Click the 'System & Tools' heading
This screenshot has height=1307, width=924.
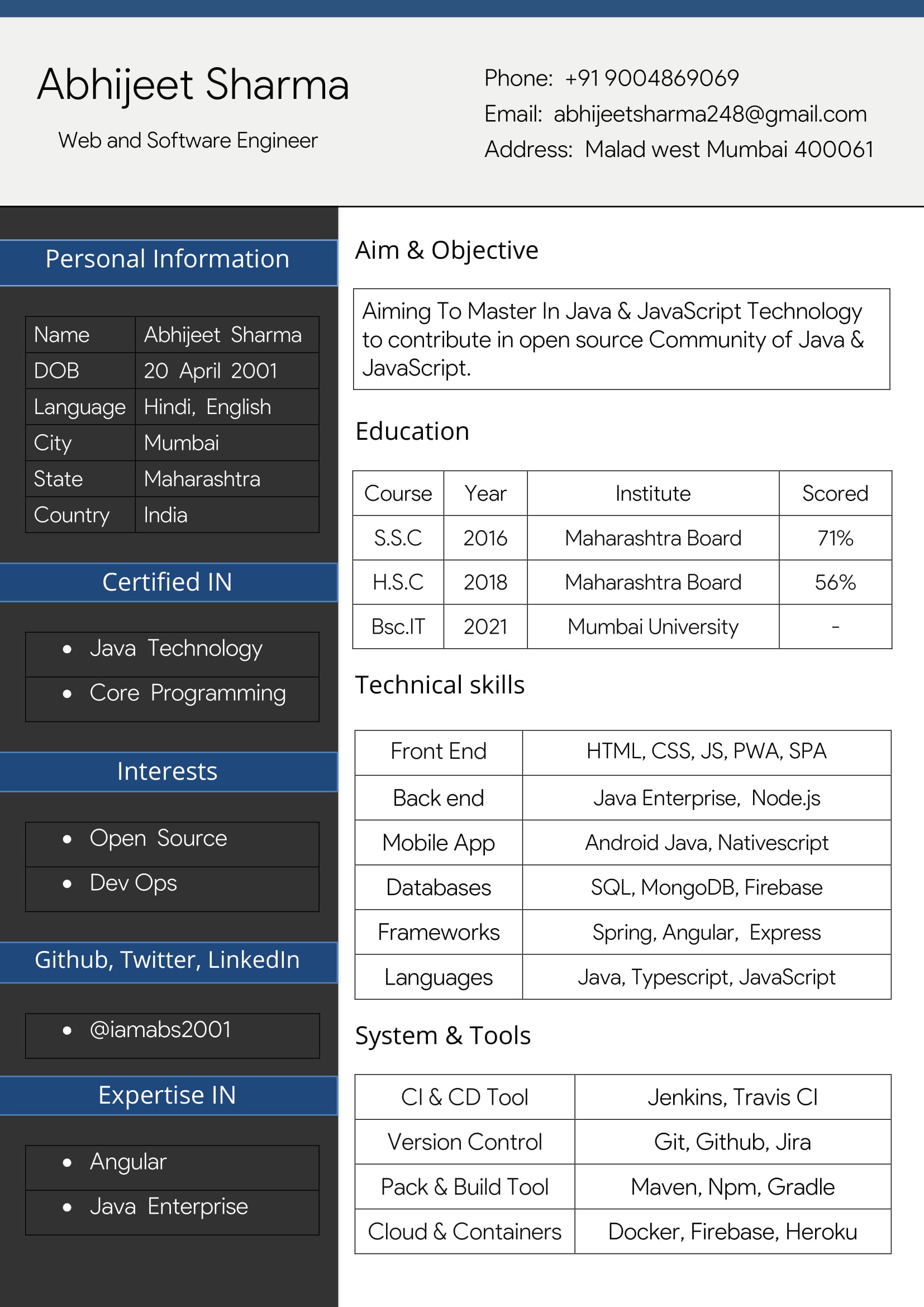click(442, 1036)
